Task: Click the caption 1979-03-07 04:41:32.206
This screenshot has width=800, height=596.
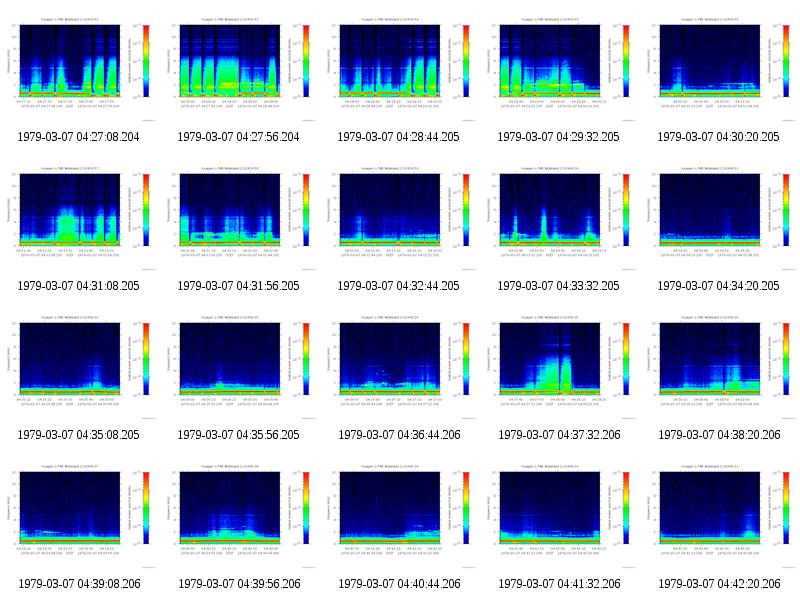Action: [x=559, y=584]
